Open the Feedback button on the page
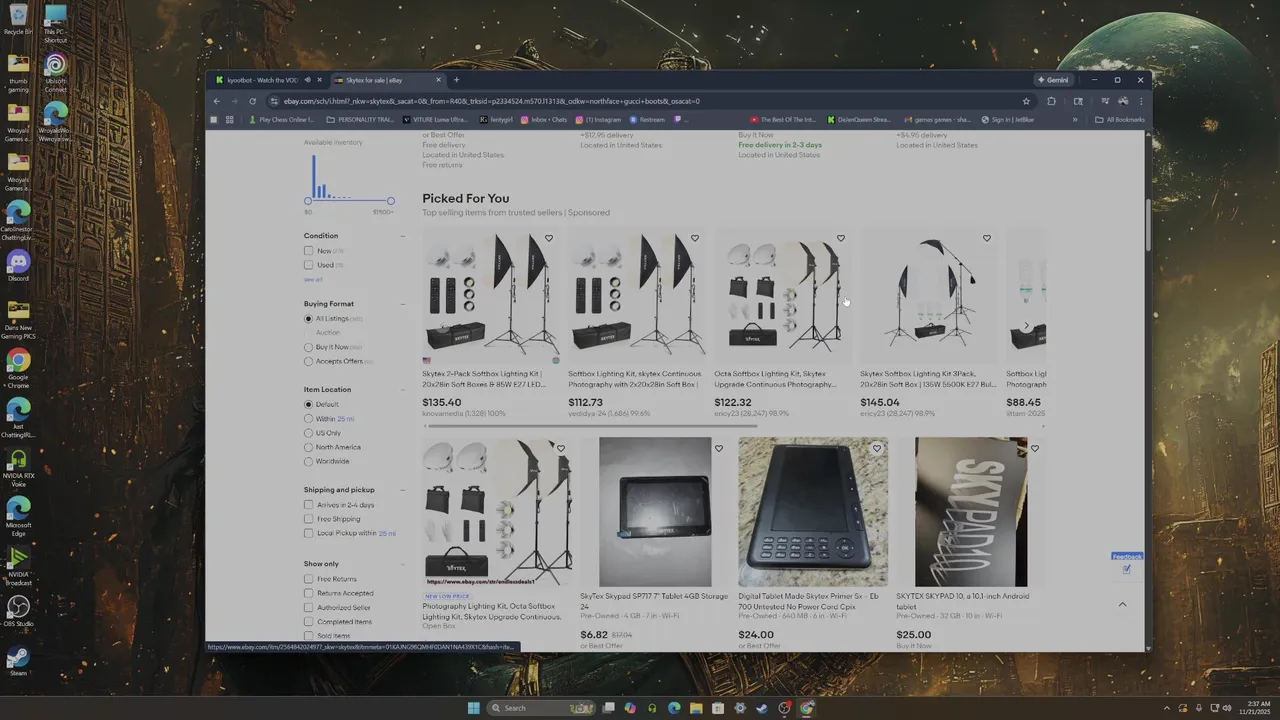 [1127, 557]
